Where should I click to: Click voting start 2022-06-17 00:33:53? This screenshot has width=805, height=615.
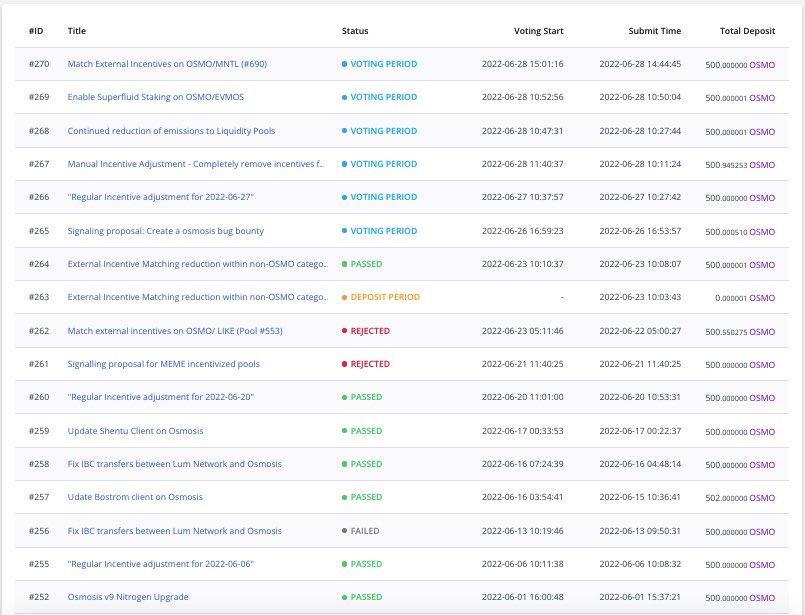(522, 431)
